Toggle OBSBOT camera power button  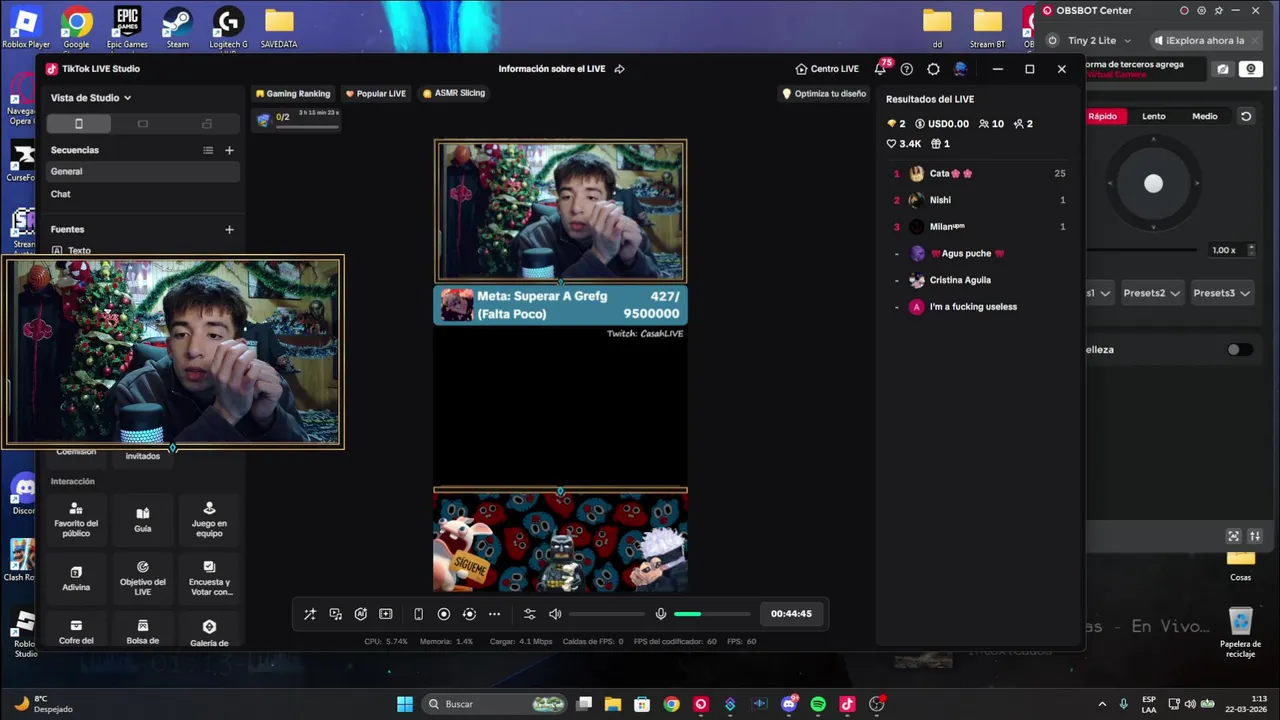pos(1052,41)
